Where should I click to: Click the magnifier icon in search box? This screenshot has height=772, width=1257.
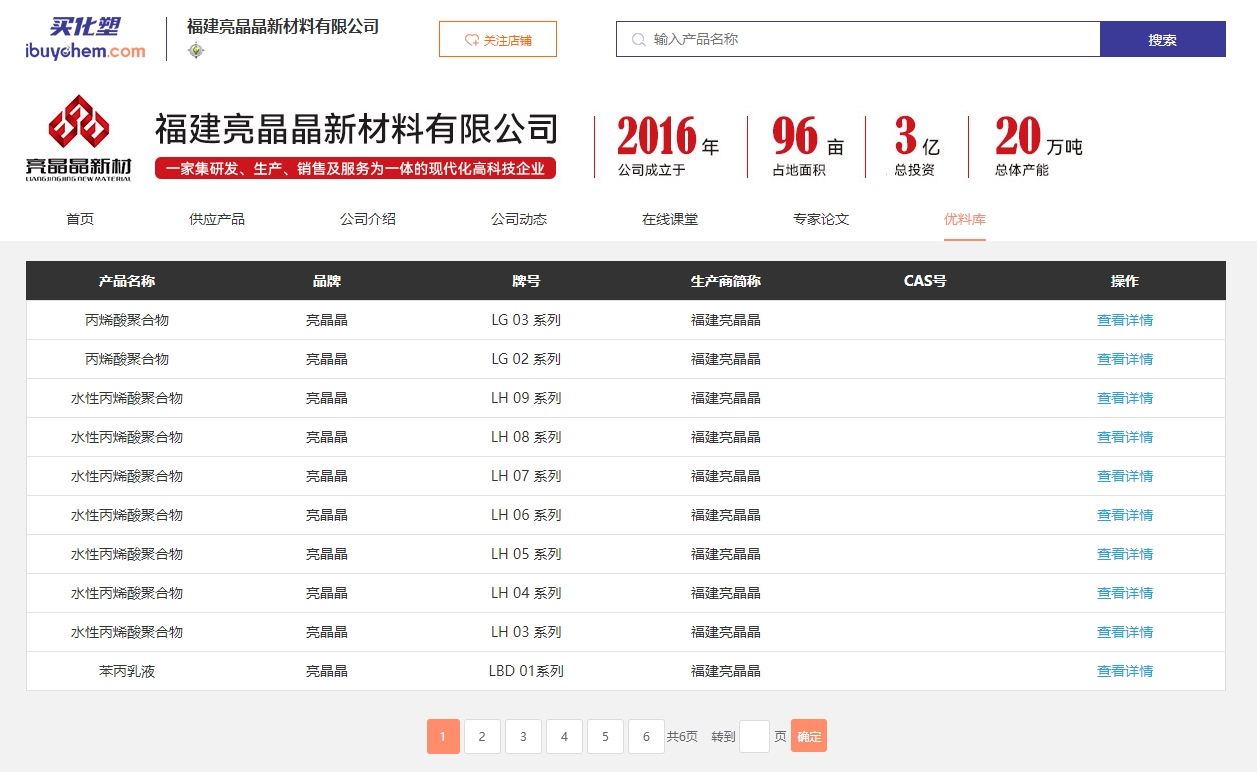tap(638, 40)
